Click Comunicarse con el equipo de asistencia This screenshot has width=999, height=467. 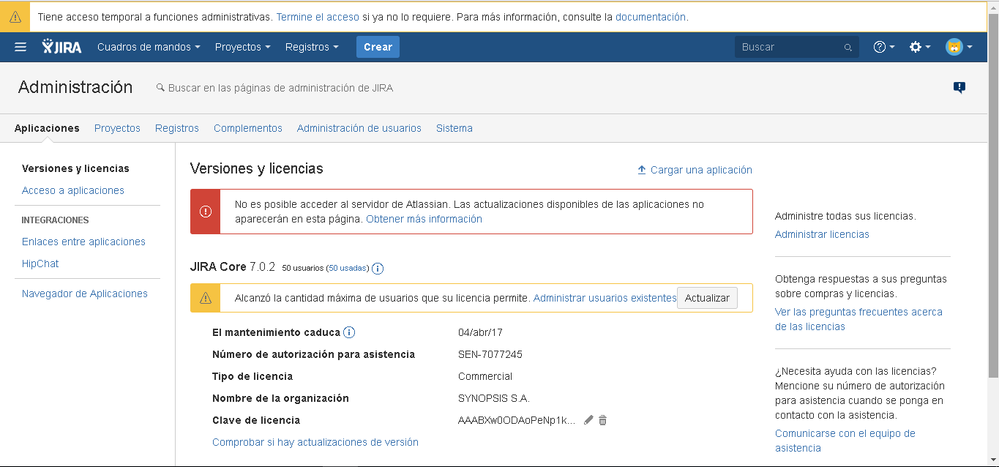point(845,441)
